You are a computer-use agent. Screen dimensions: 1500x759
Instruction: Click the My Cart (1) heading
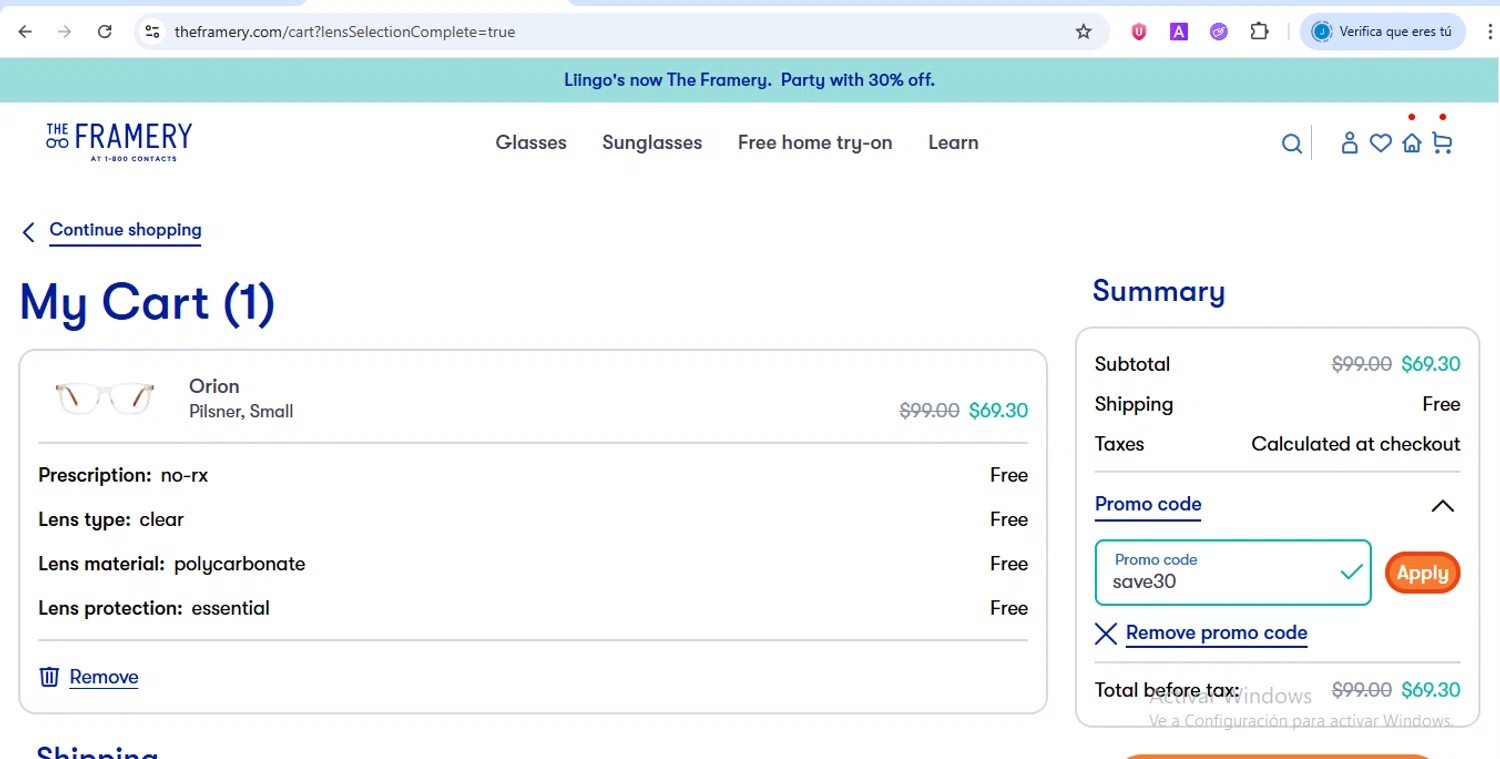147,303
